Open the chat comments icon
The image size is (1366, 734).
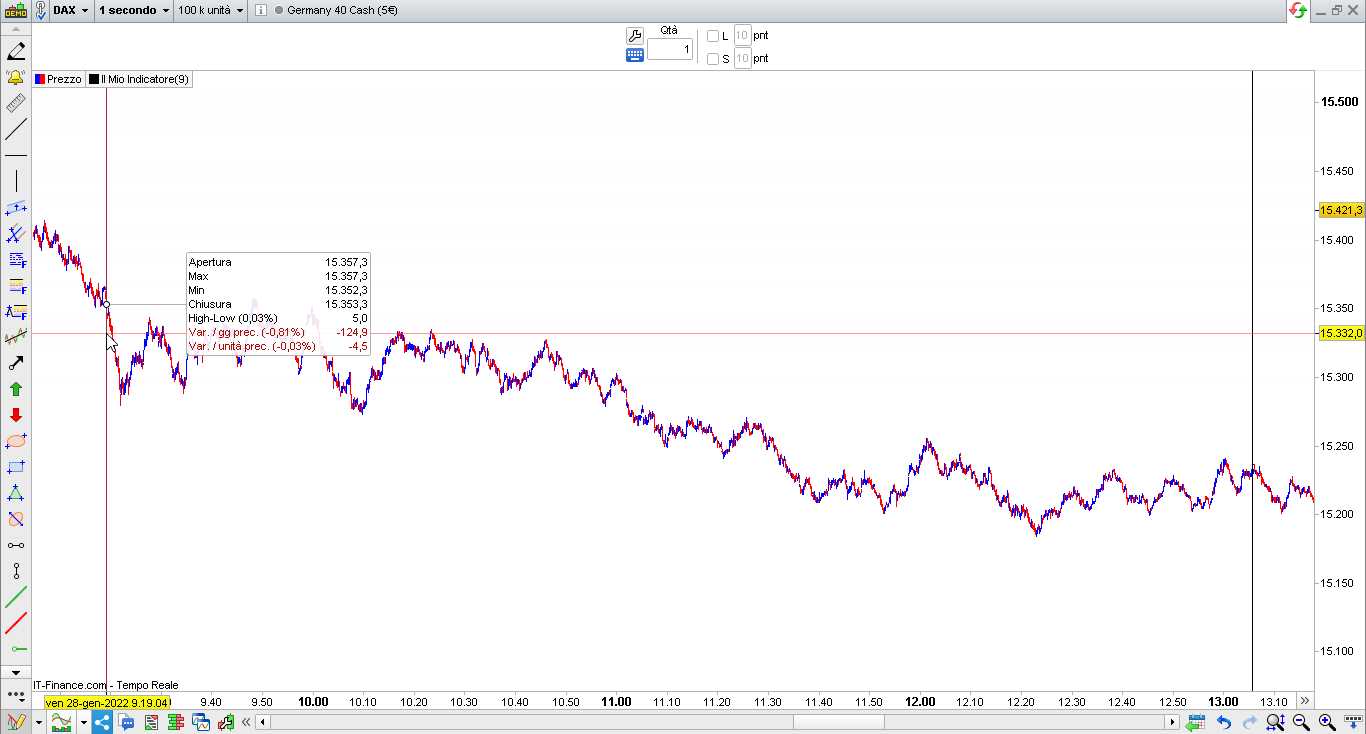point(127,722)
